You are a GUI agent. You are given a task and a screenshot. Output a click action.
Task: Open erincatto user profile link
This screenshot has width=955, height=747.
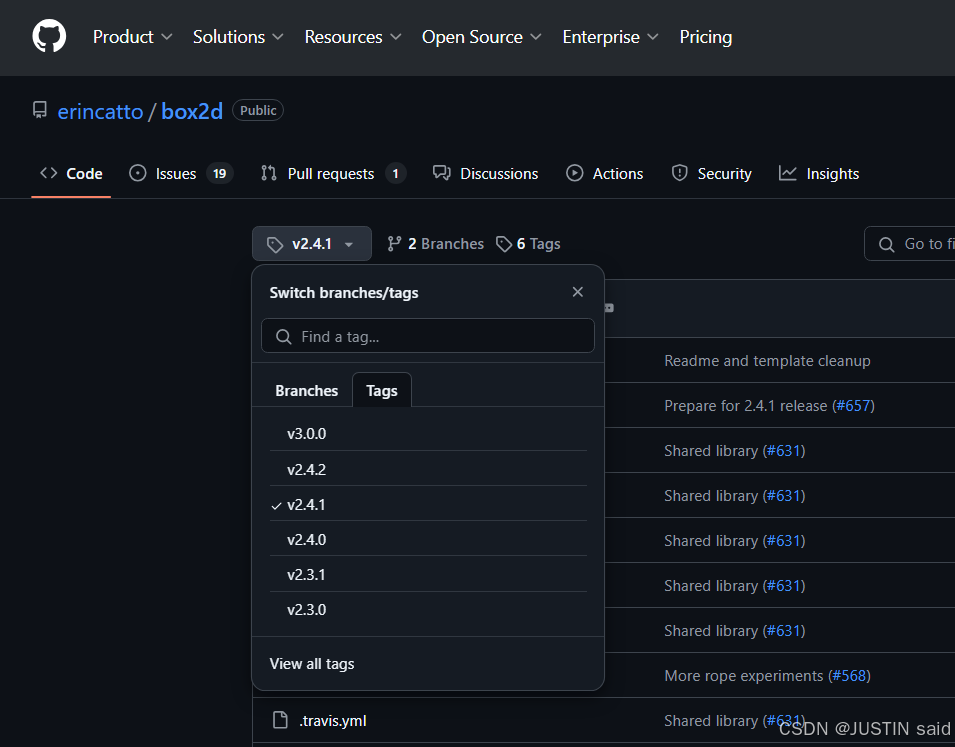[100, 112]
